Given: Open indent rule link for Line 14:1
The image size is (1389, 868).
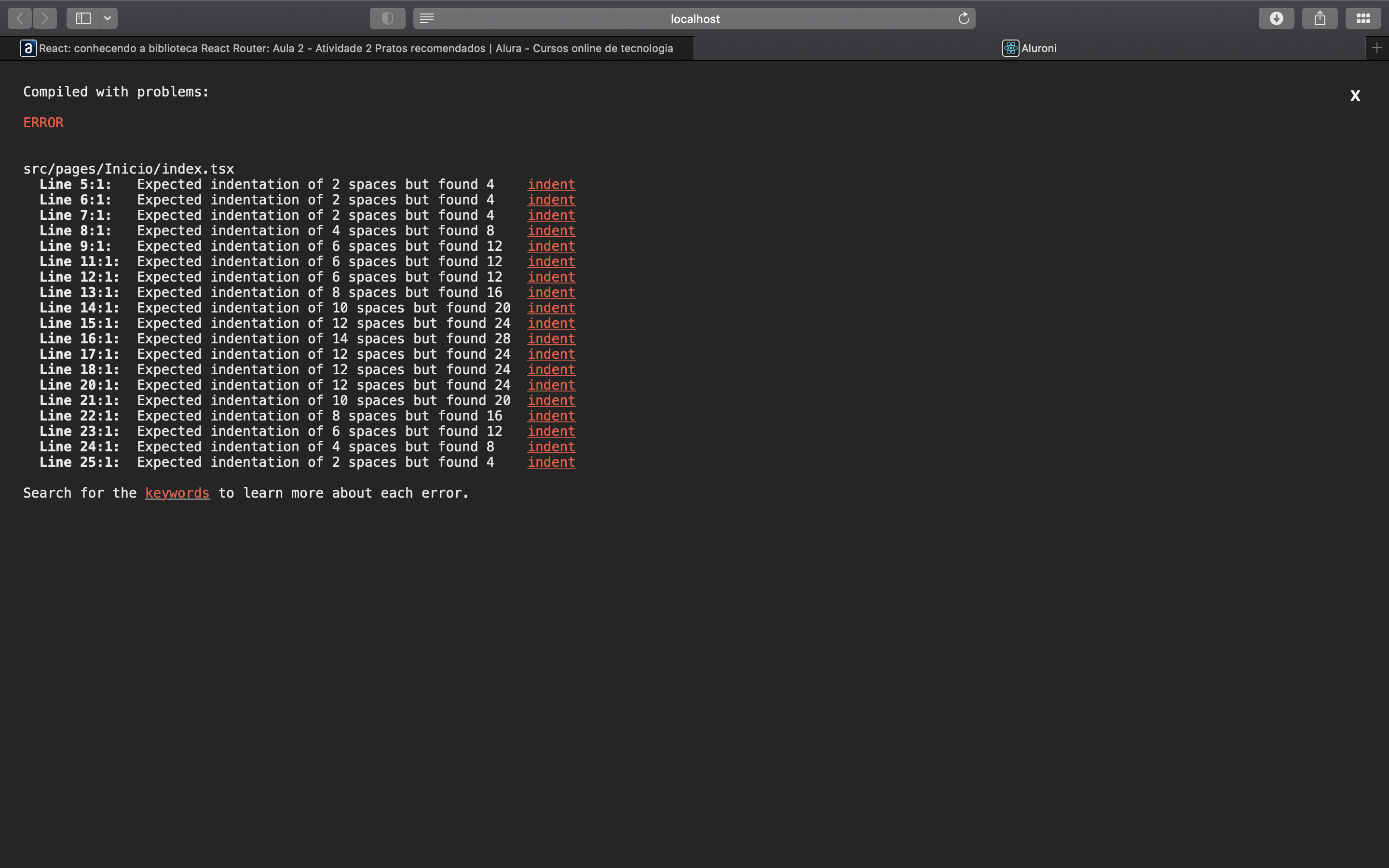Looking at the screenshot, I should tap(551, 308).
